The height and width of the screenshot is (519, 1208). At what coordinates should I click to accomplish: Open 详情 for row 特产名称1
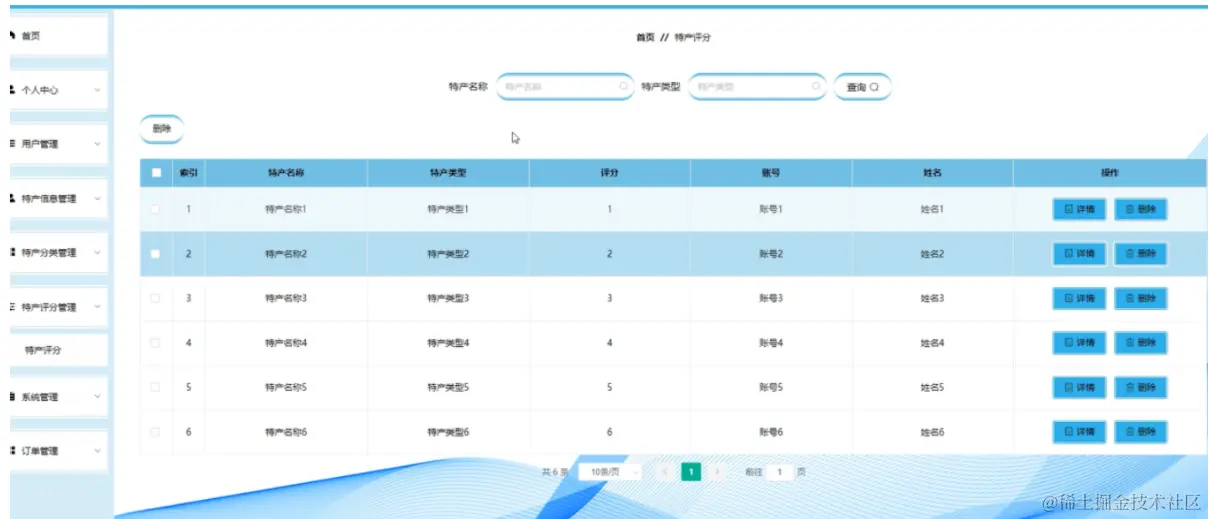pos(1079,210)
